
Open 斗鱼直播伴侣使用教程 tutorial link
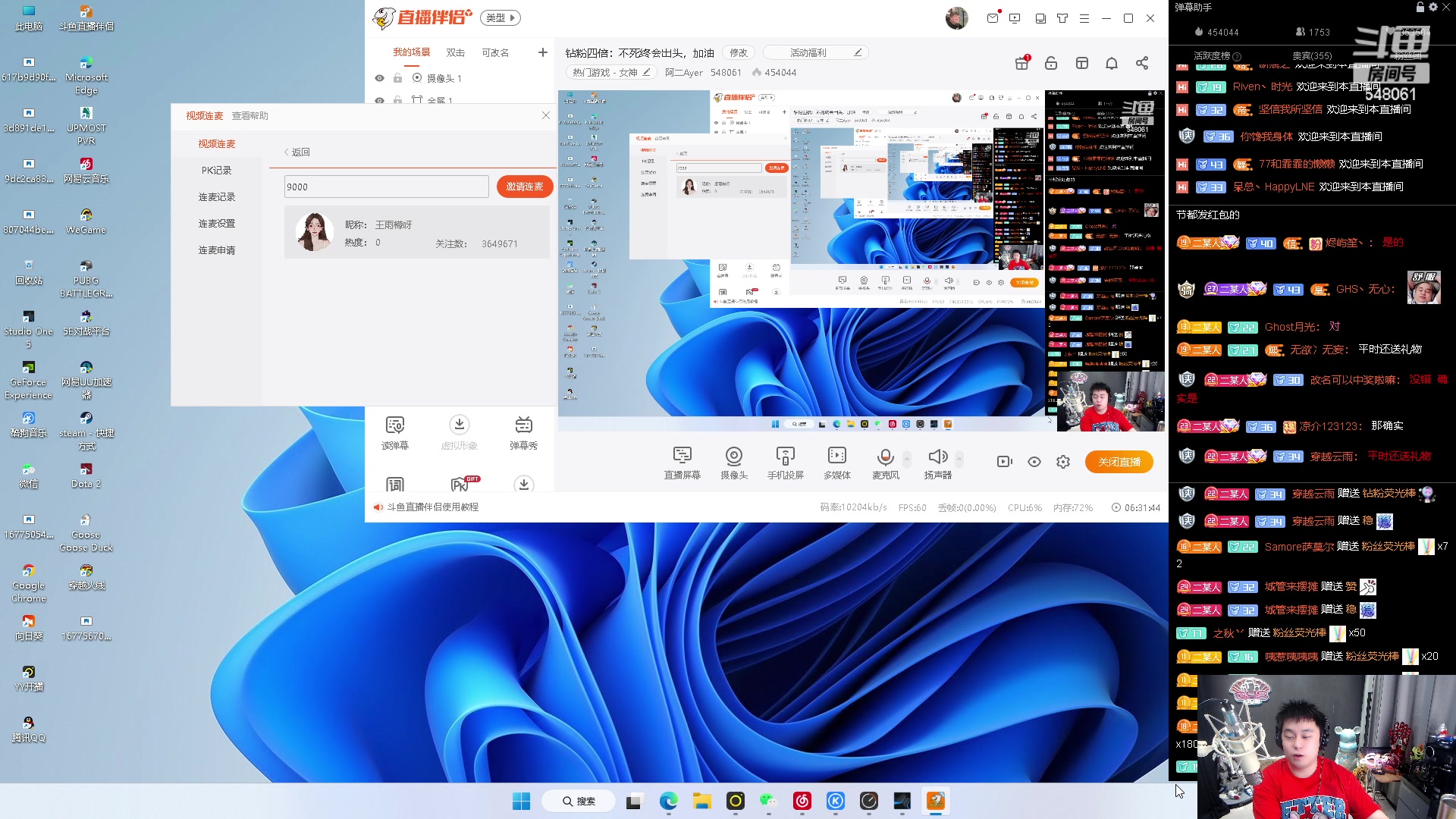[x=433, y=507]
